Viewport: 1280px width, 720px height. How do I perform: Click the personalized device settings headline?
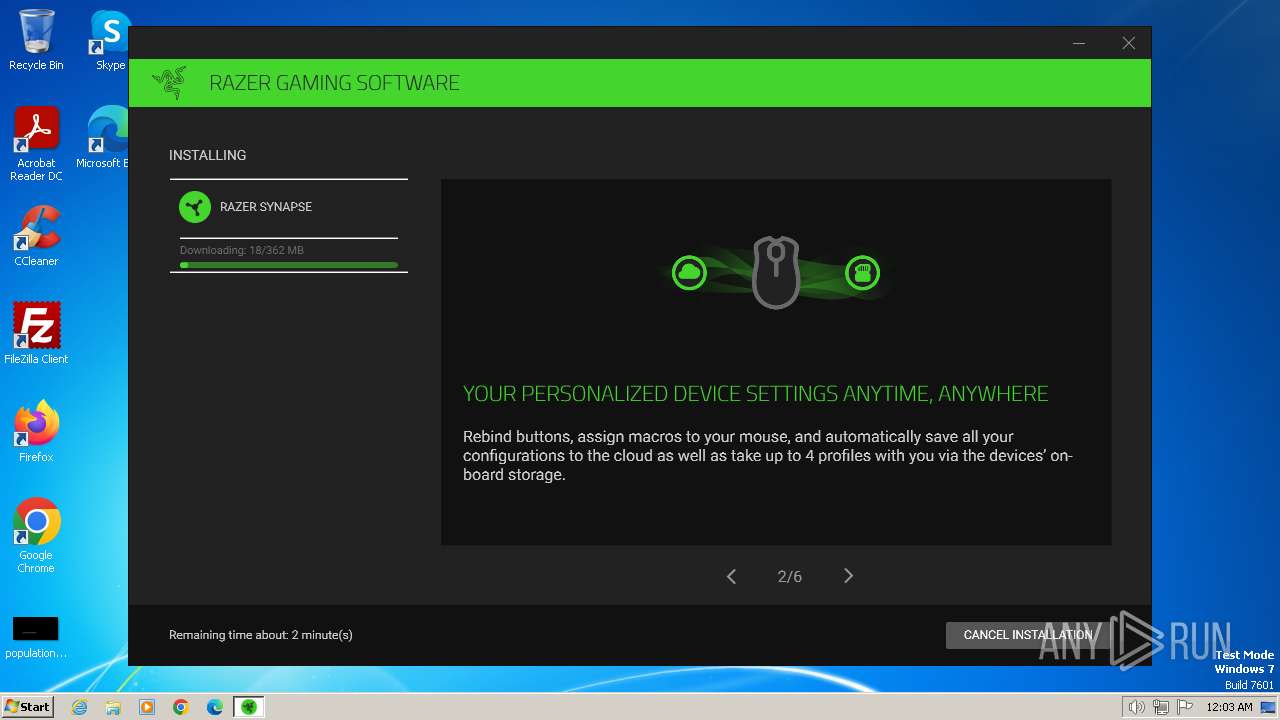[x=756, y=394]
